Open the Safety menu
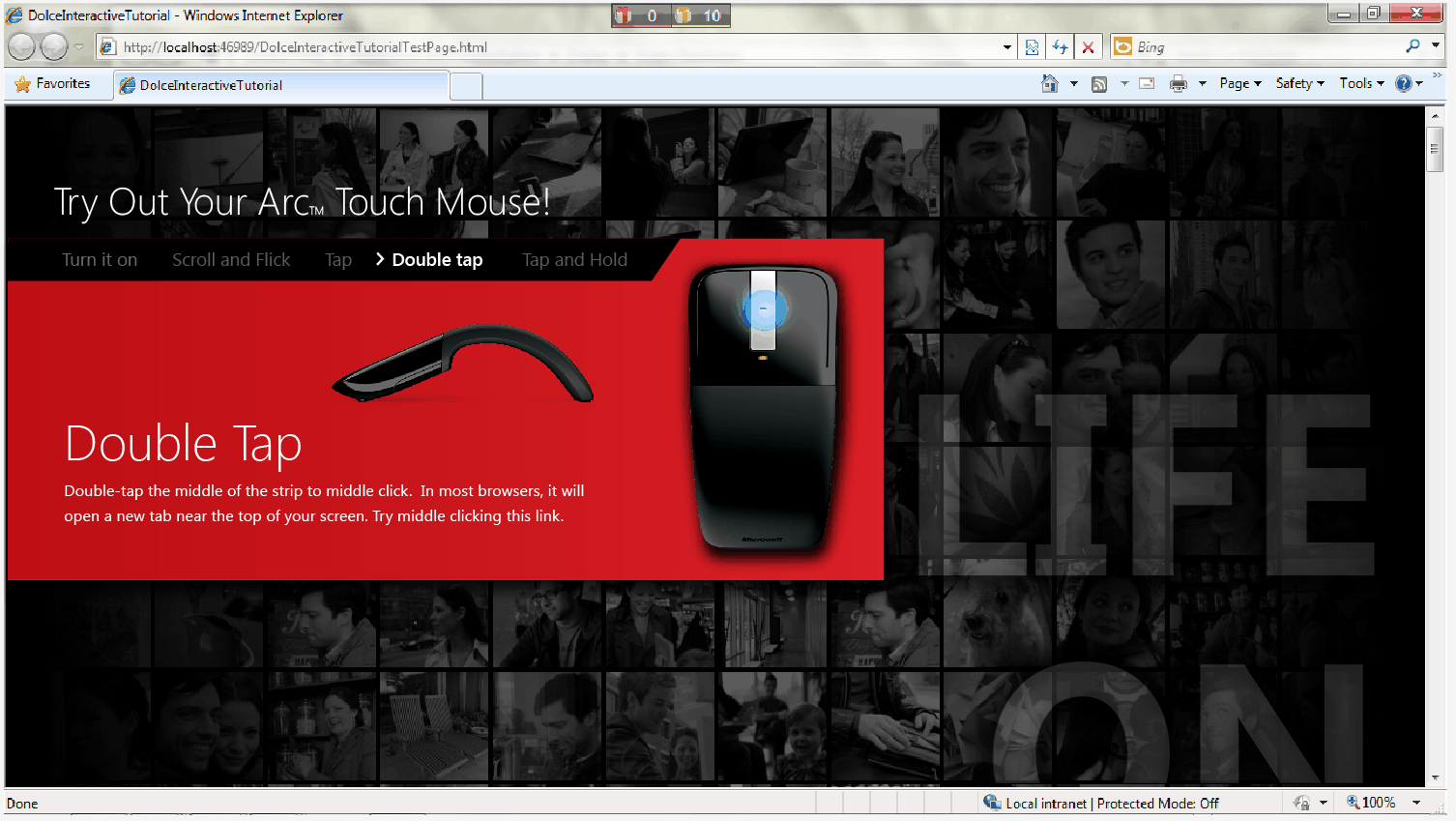Viewport: 1456px width, 821px height. click(x=1299, y=84)
